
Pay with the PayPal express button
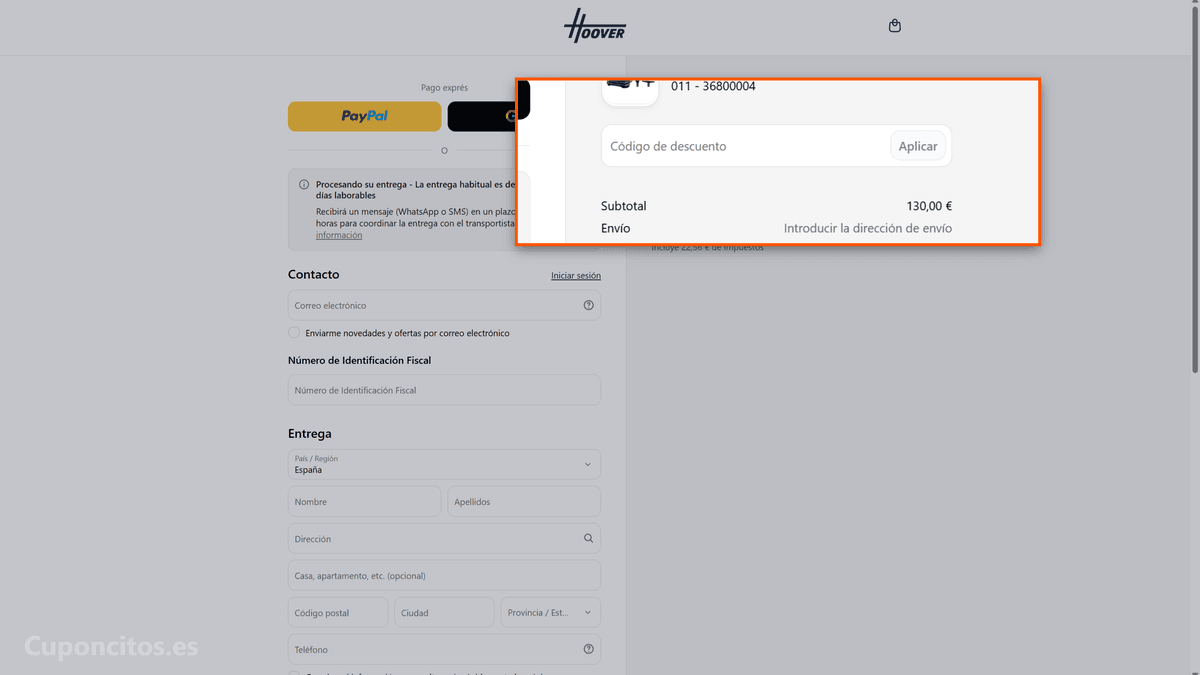click(x=364, y=116)
